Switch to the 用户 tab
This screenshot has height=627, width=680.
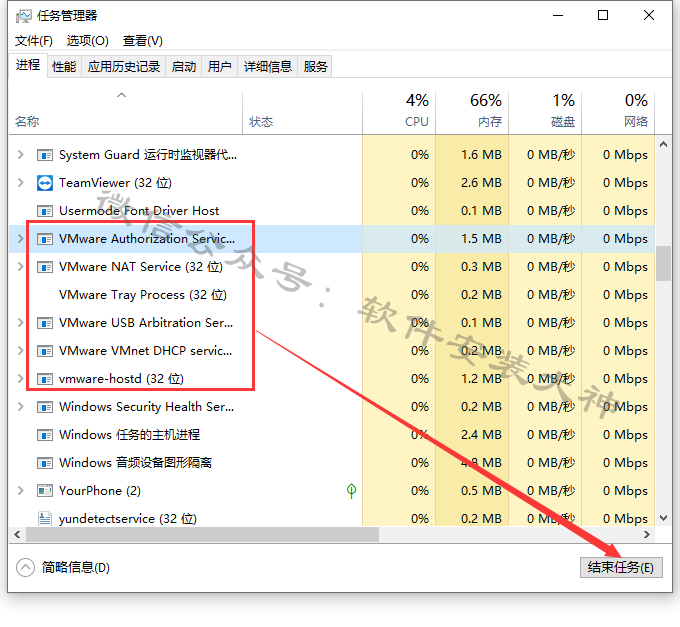coord(219,67)
